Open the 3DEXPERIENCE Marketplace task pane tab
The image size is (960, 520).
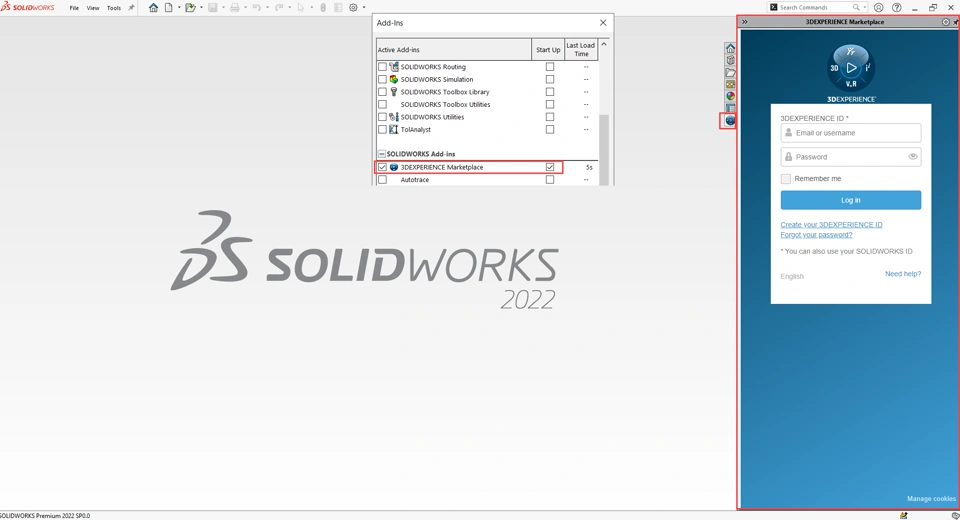(x=730, y=121)
